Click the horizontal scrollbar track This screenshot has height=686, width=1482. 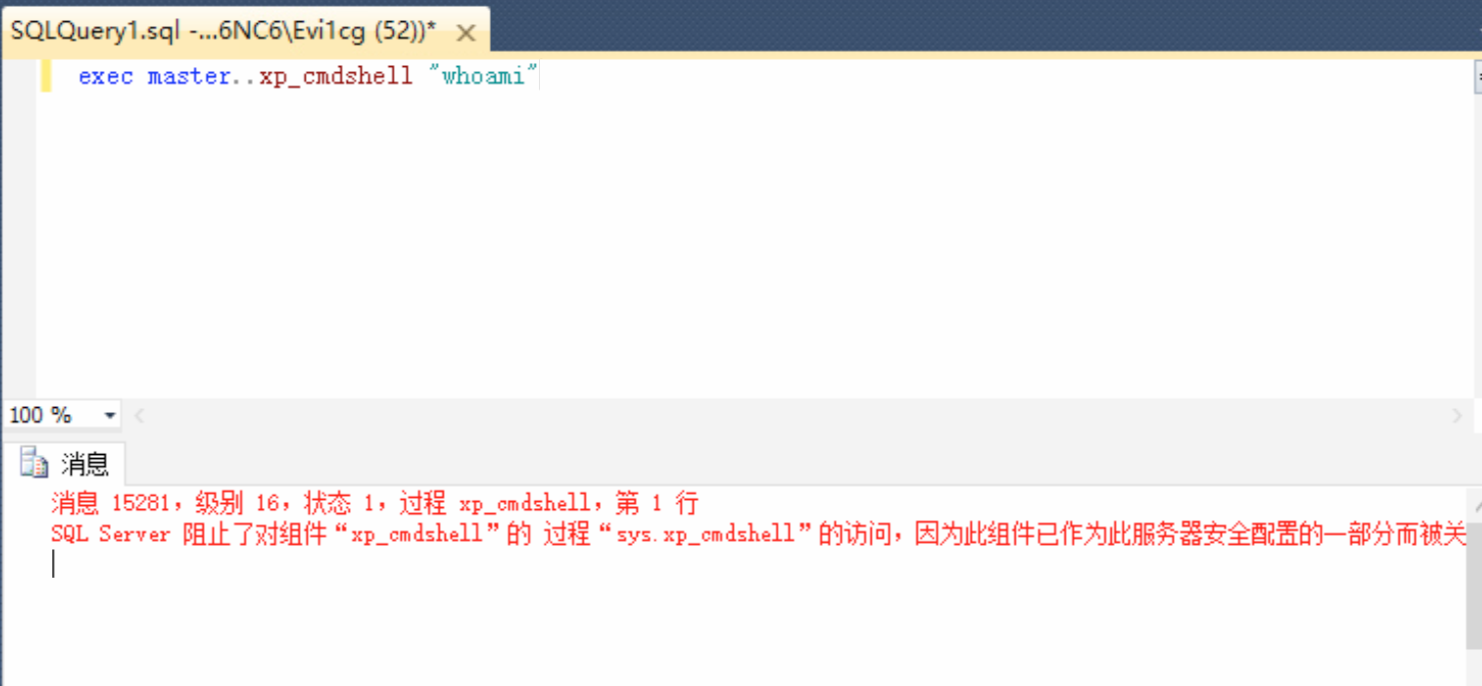[x=800, y=413]
